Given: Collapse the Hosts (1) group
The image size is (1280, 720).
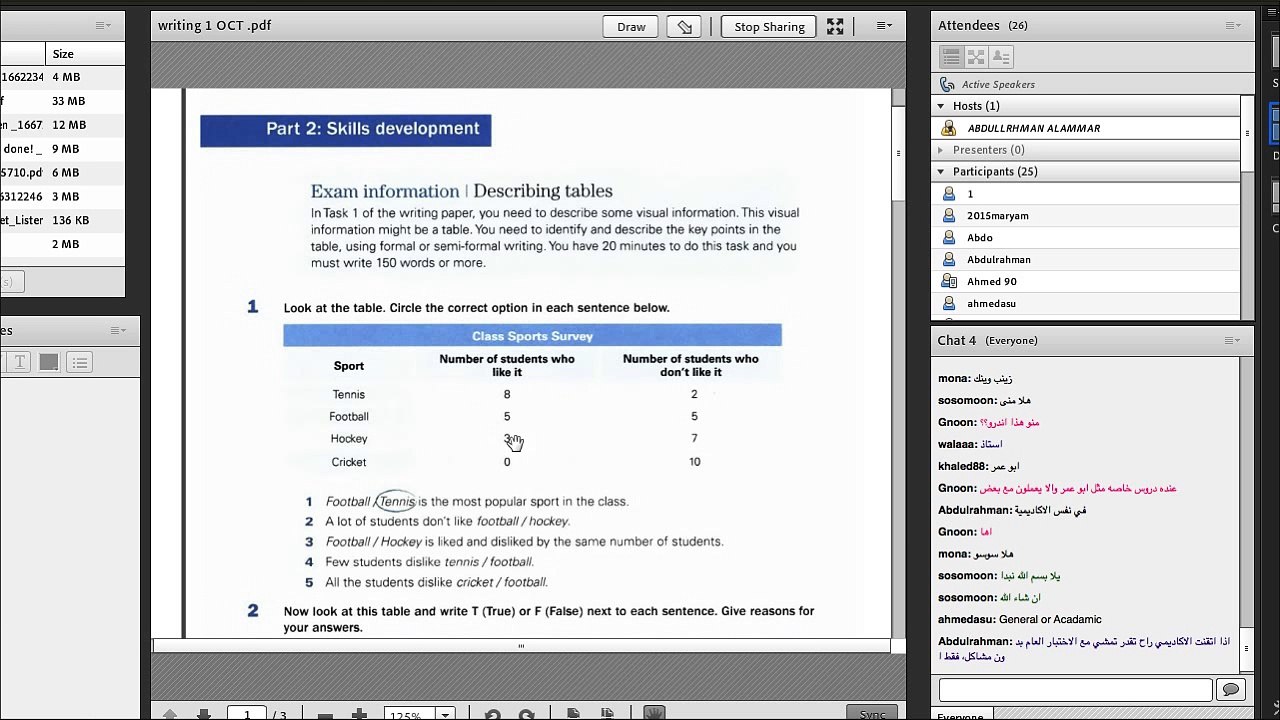Looking at the screenshot, I should click(x=941, y=106).
